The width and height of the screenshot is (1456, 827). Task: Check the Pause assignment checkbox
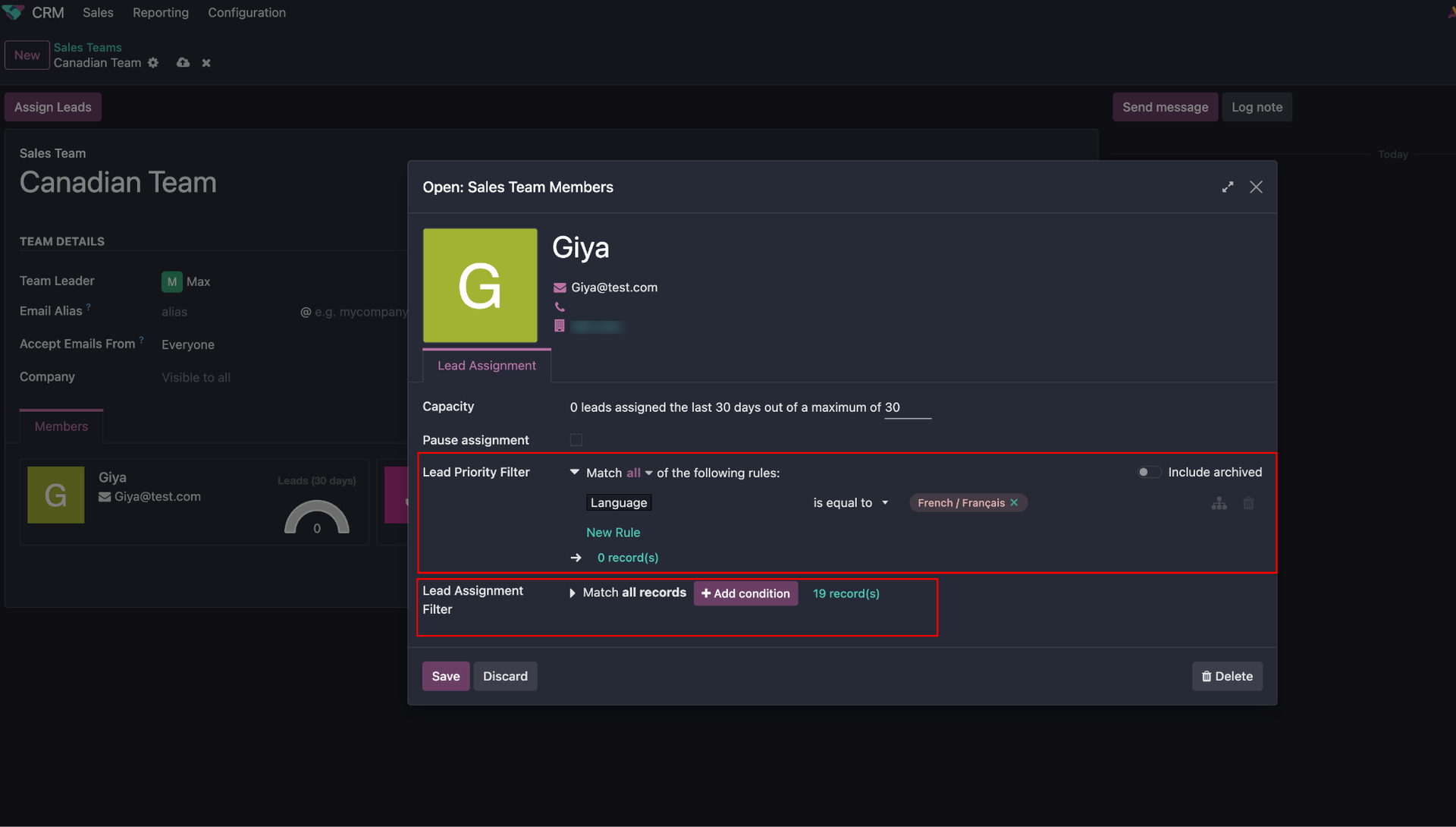point(576,440)
